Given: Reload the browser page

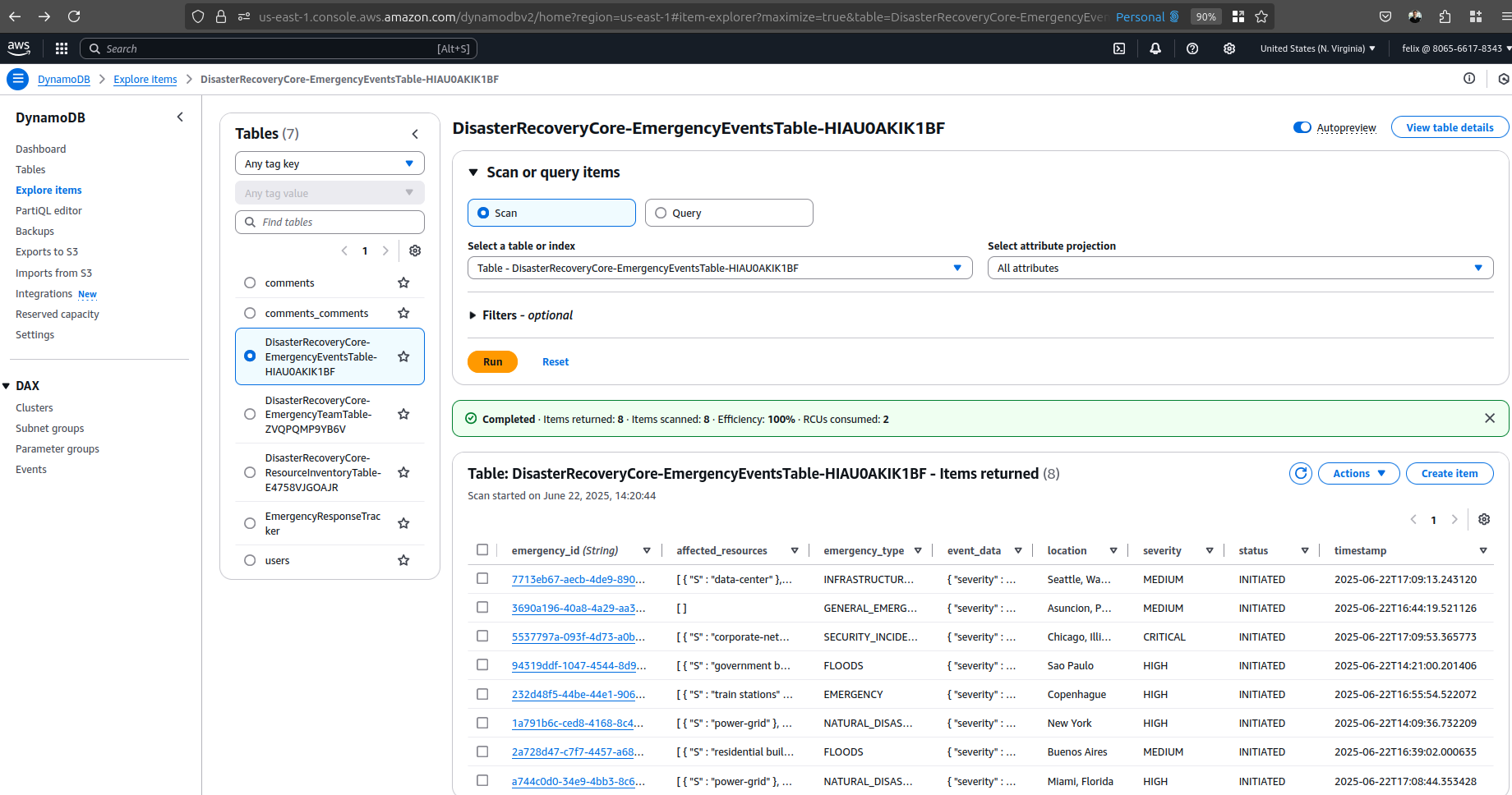Looking at the screenshot, I should click(x=74, y=16).
